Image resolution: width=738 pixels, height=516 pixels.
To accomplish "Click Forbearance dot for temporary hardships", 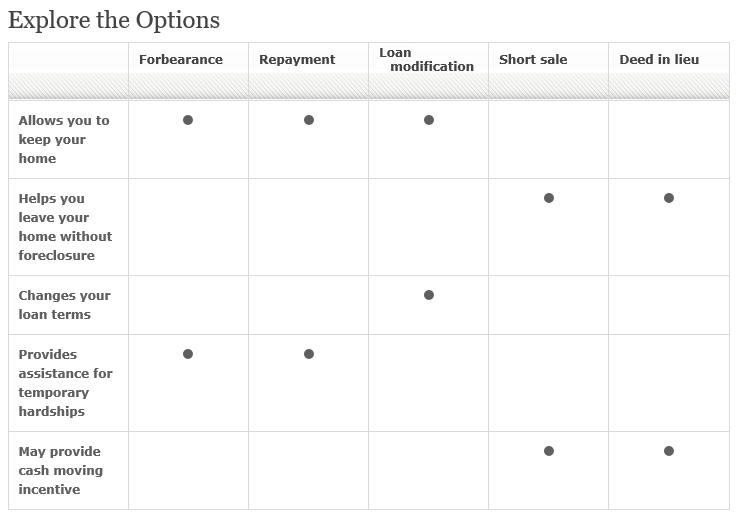I will (188, 354).
